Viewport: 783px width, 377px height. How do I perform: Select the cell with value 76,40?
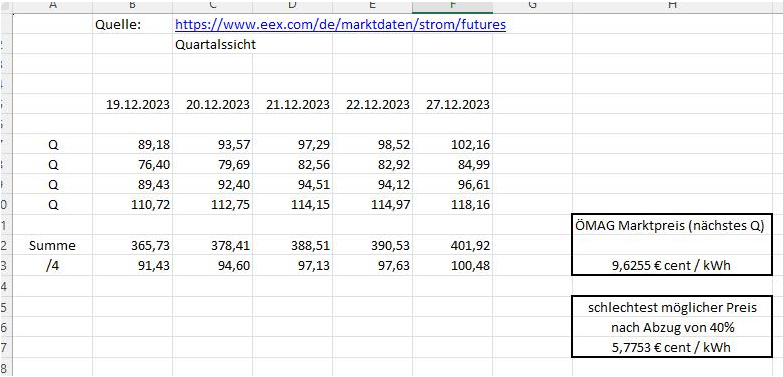coord(132,165)
